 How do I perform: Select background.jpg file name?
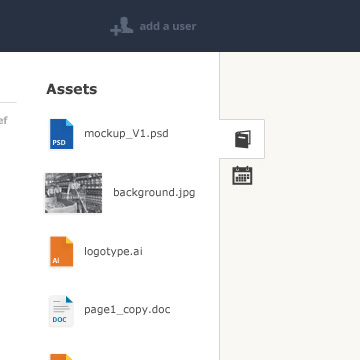(x=154, y=193)
